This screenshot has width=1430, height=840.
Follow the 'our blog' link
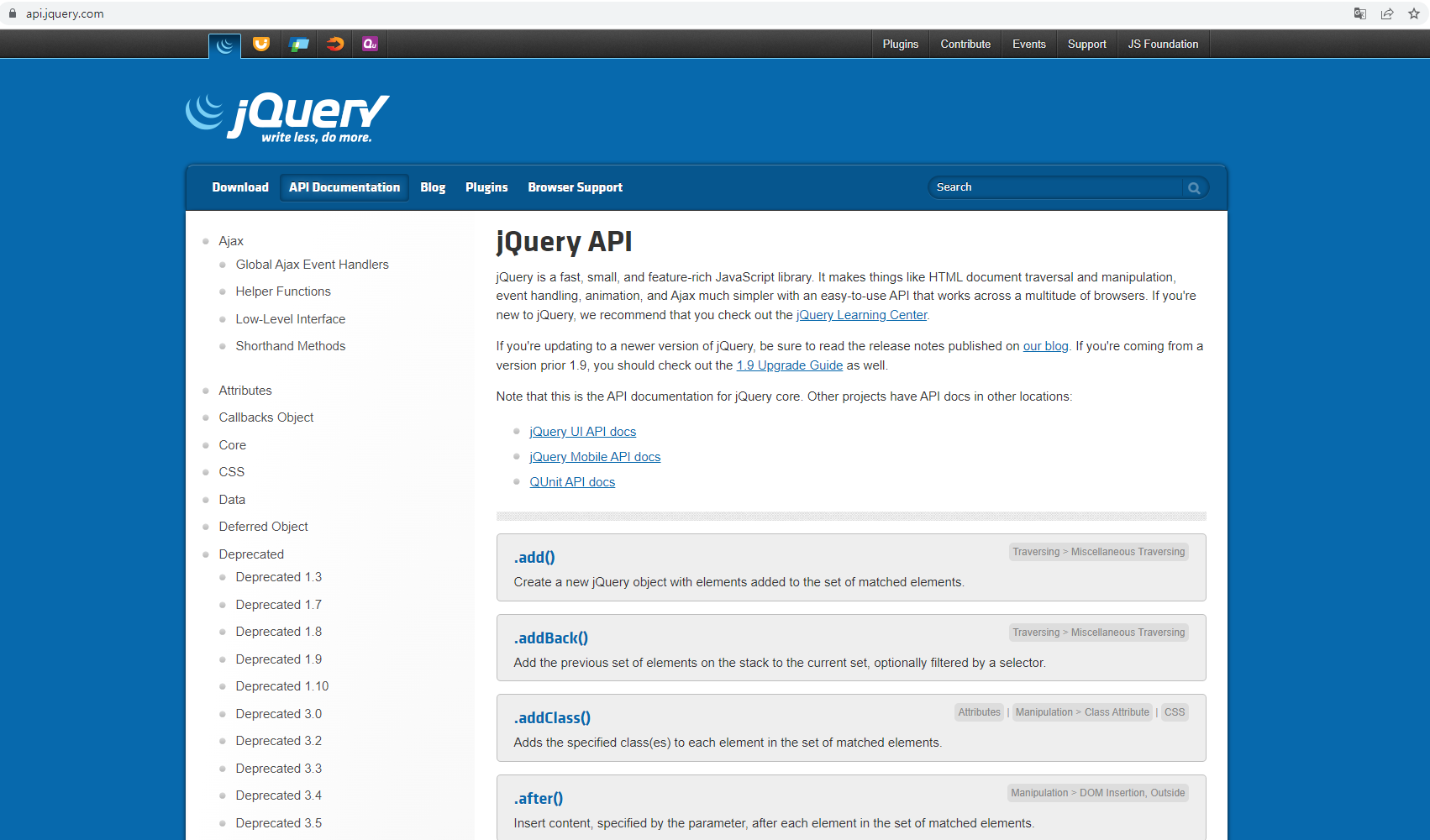click(x=1045, y=346)
